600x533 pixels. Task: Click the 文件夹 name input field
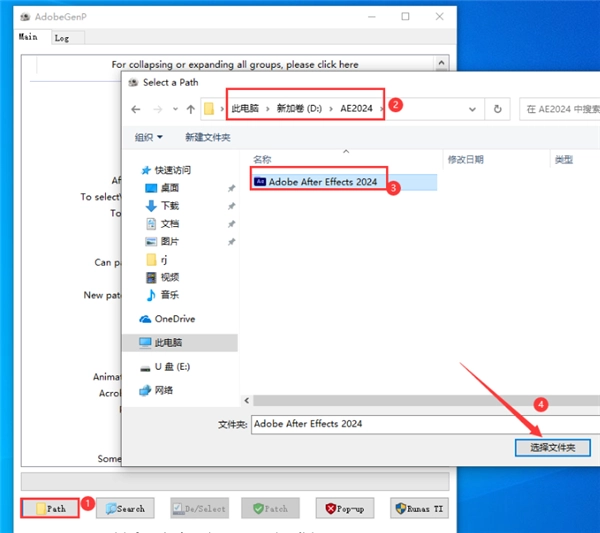tap(420, 424)
